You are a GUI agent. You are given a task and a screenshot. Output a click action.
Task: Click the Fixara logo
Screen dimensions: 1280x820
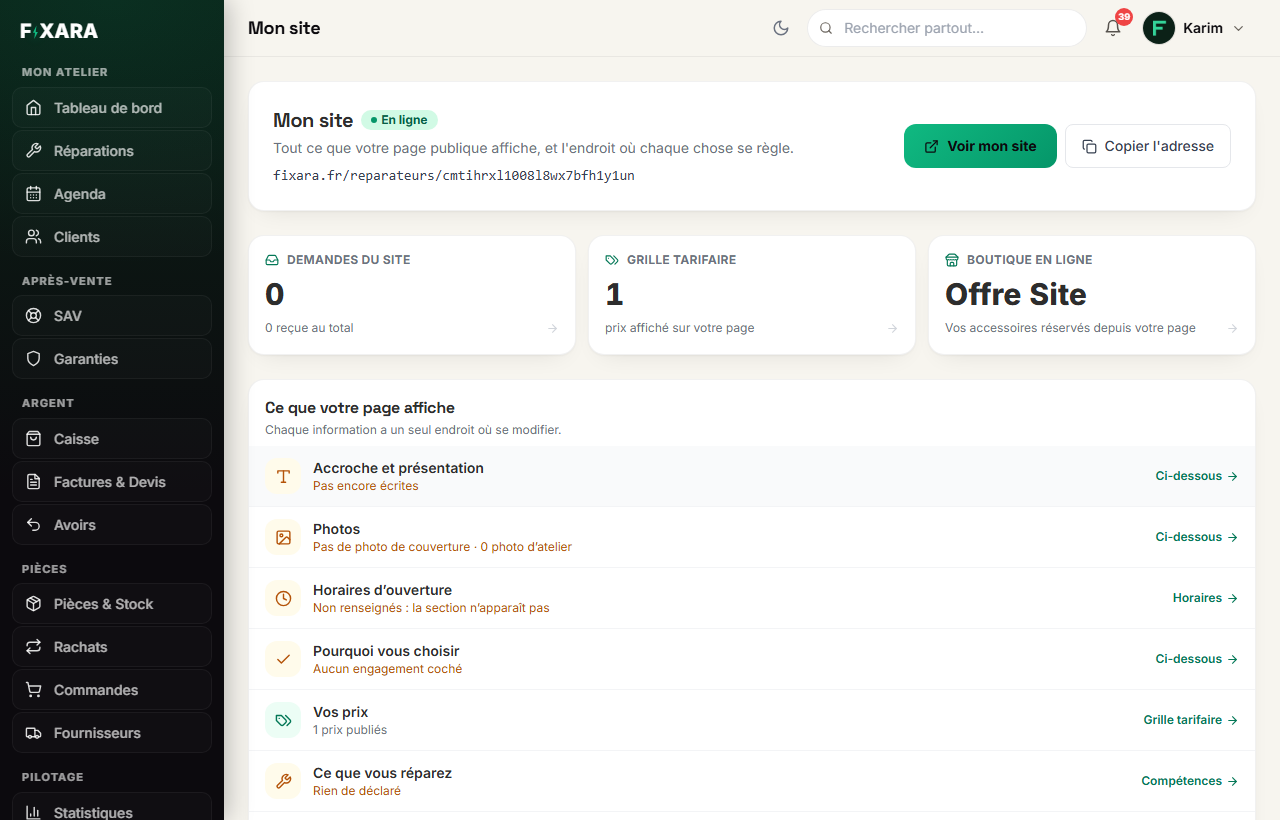point(59,31)
